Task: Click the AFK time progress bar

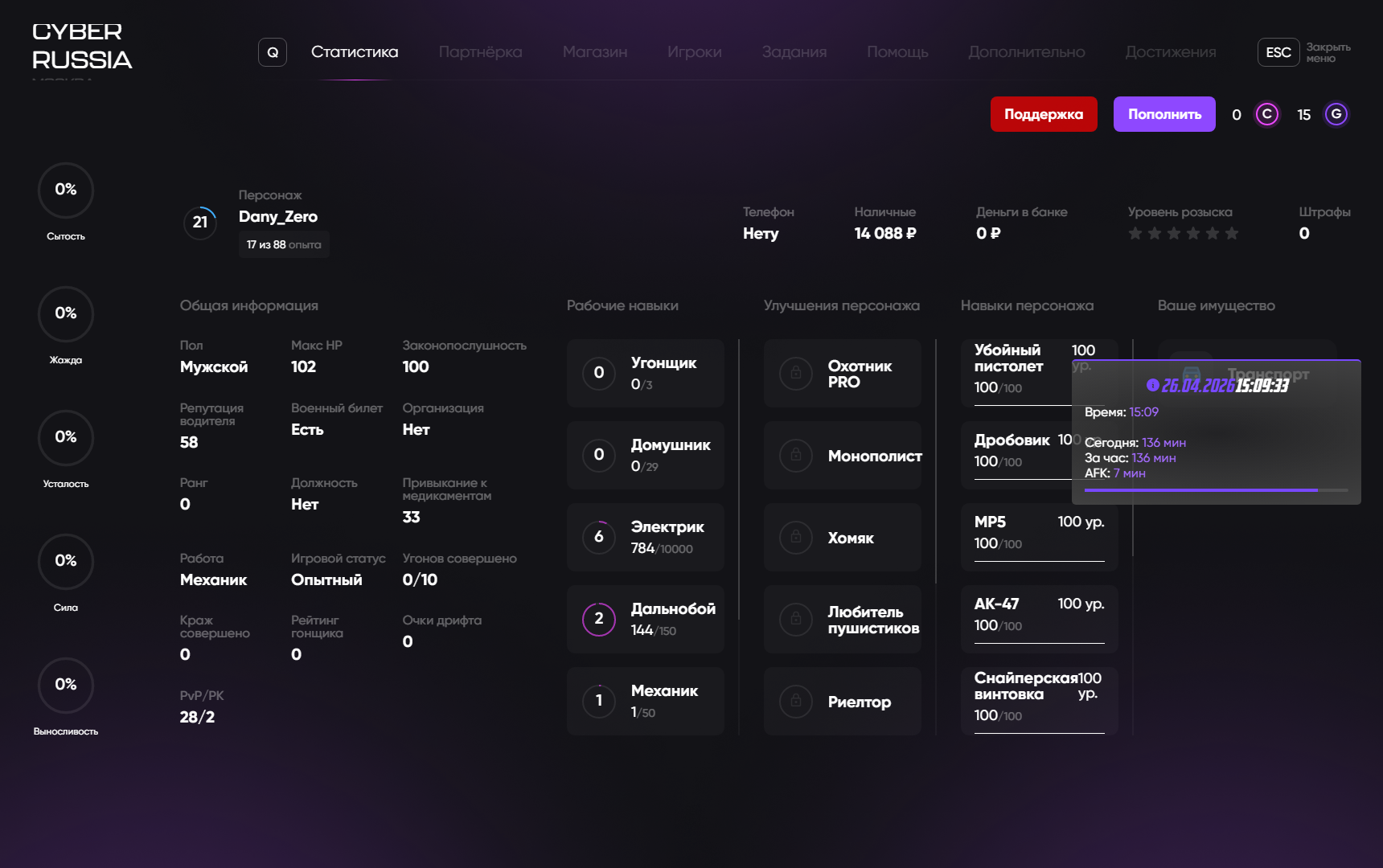Action: click(1217, 490)
